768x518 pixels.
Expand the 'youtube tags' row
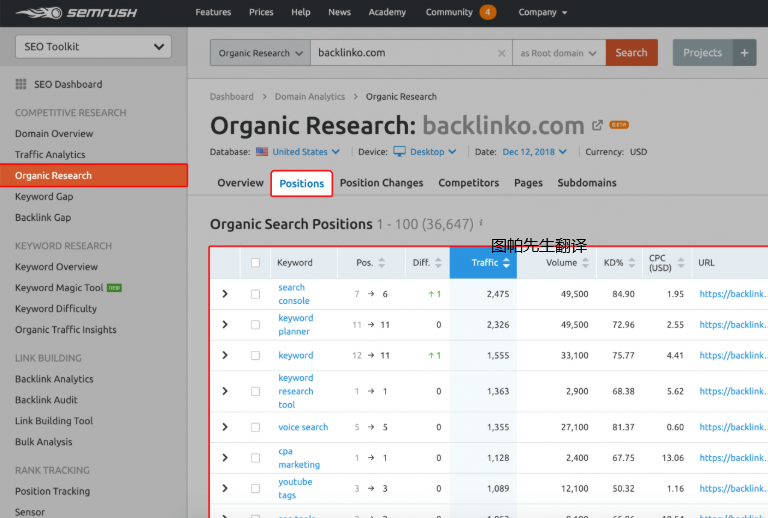click(x=225, y=488)
